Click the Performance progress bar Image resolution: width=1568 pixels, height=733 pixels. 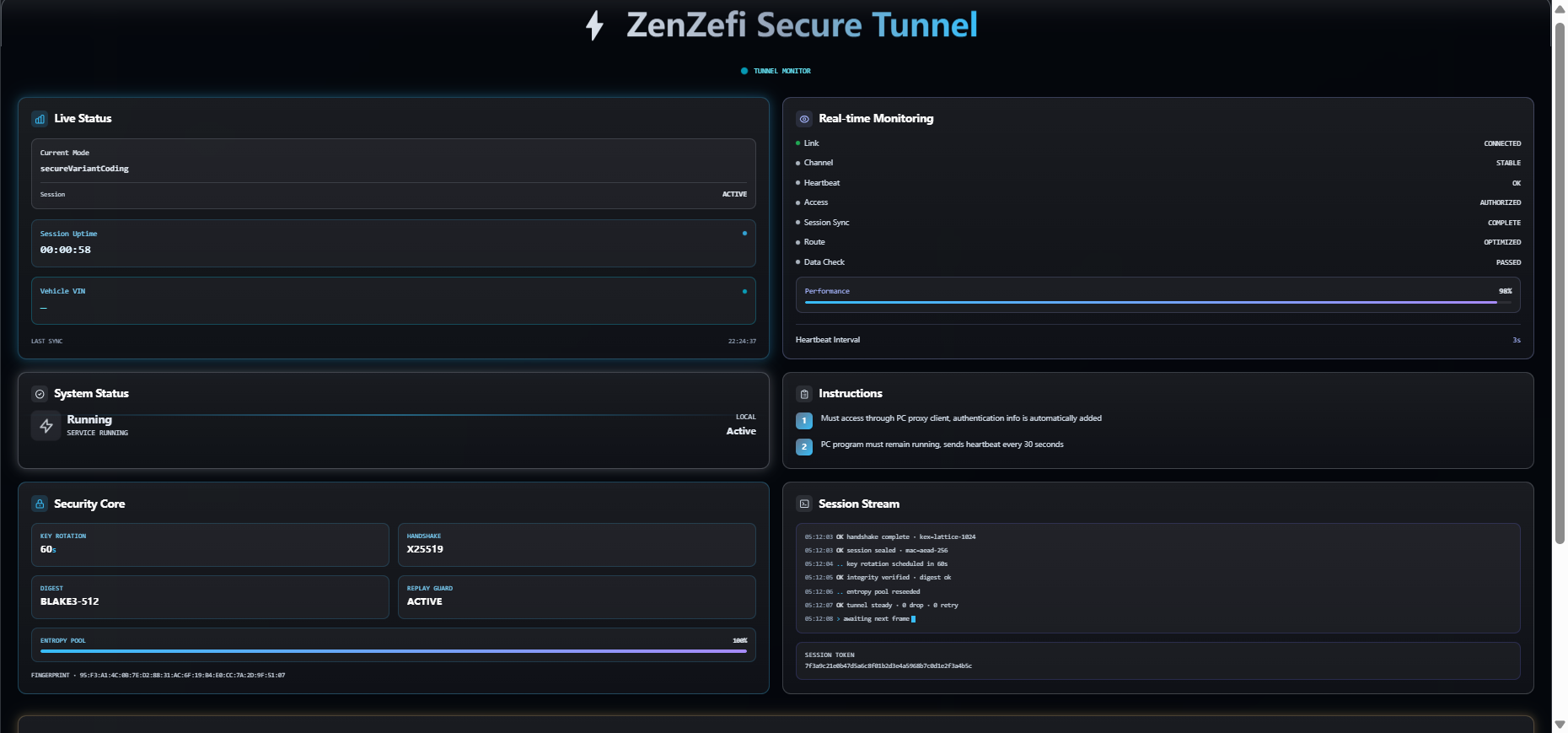1158,302
